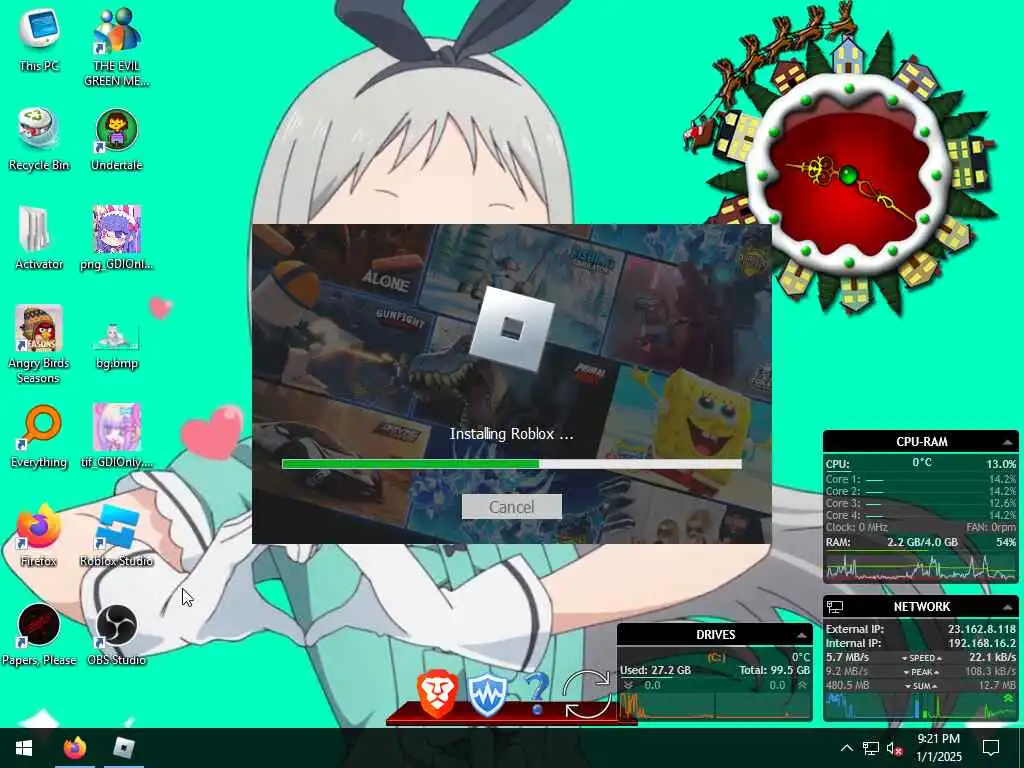Image resolution: width=1024 pixels, height=768 pixels.
Task: Click the Roblox installer progress bar
Action: pyautogui.click(x=511, y=464)
